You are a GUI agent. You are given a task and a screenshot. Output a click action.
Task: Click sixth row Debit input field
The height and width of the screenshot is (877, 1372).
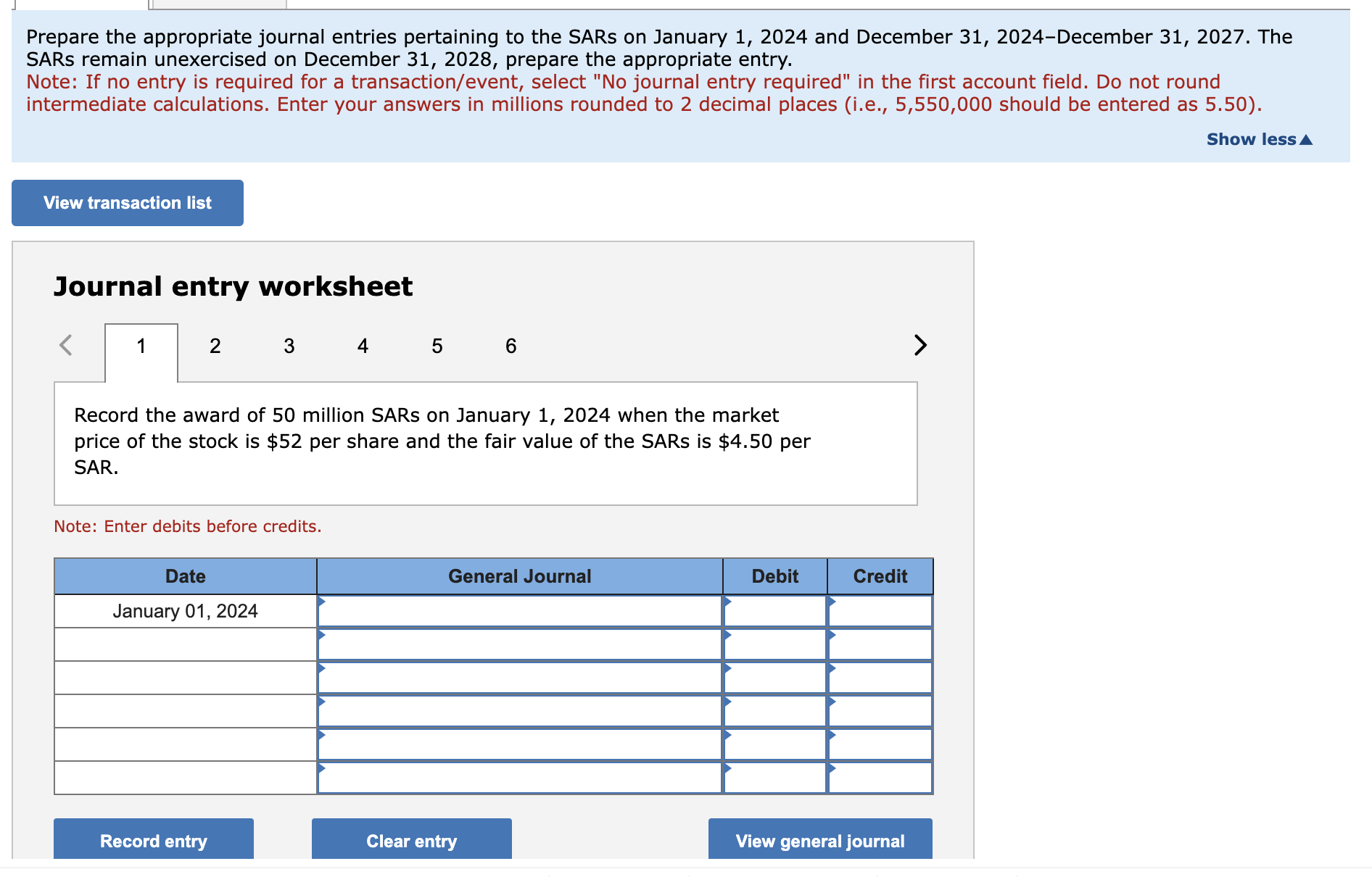[775, 778]
